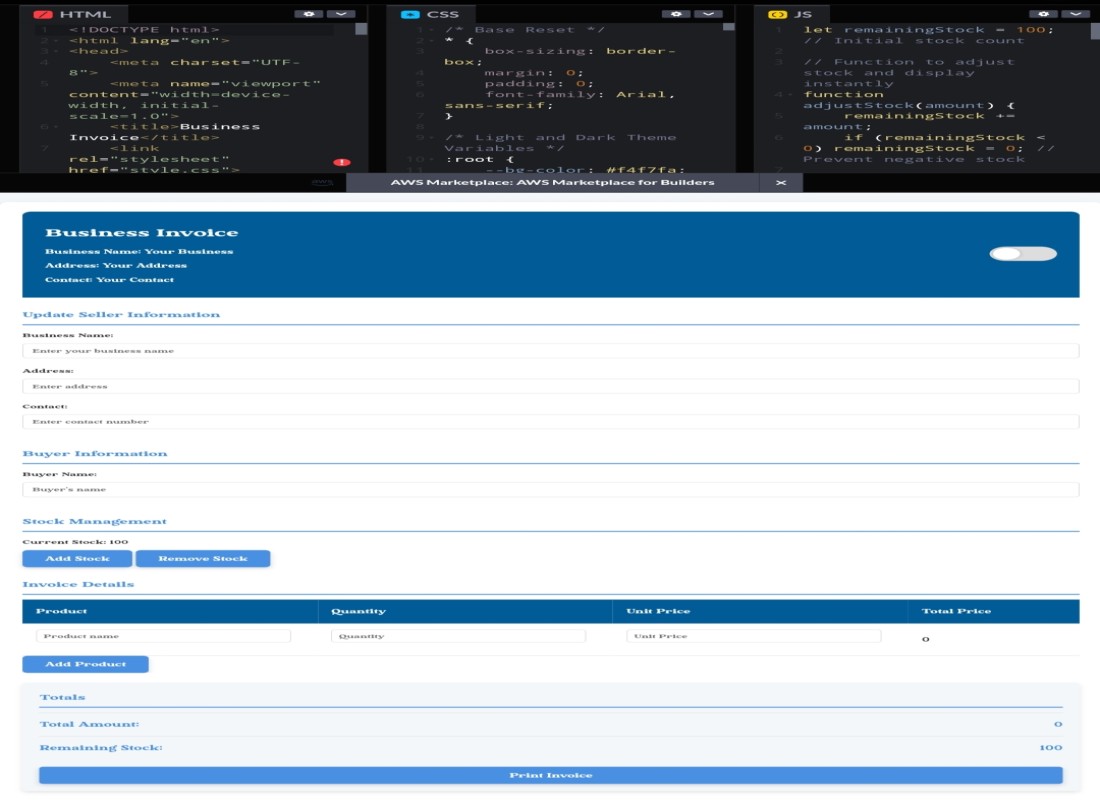This screenshot has width=1100, height=800.
Task: Click the Product name table input
Action: (x=163, y=636)
